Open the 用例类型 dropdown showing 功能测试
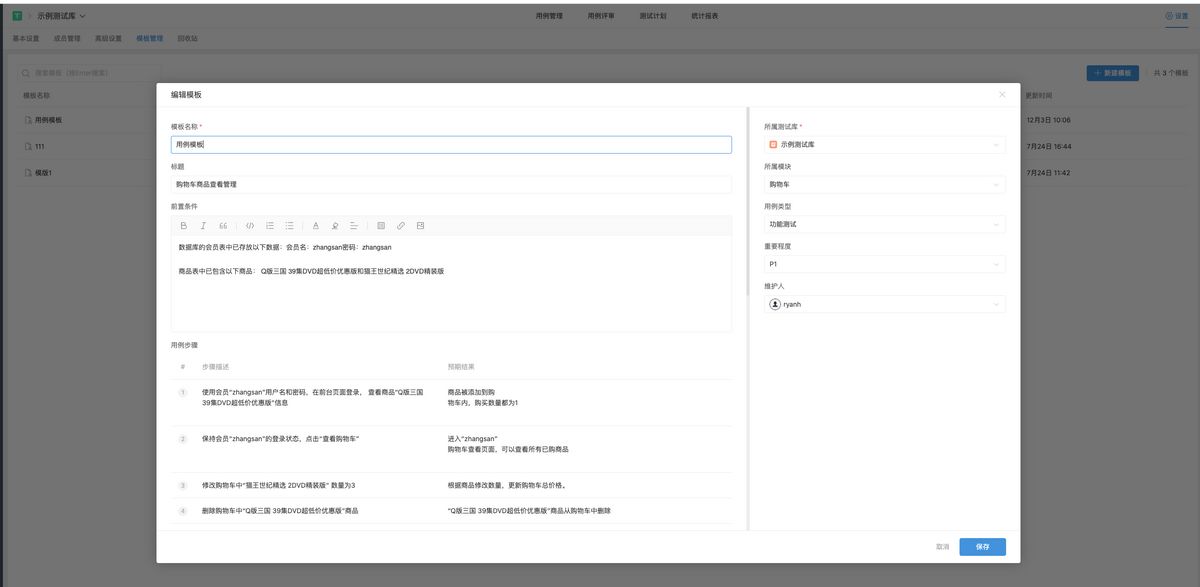This screenshot has width=1200, height=587. [885, 225]
